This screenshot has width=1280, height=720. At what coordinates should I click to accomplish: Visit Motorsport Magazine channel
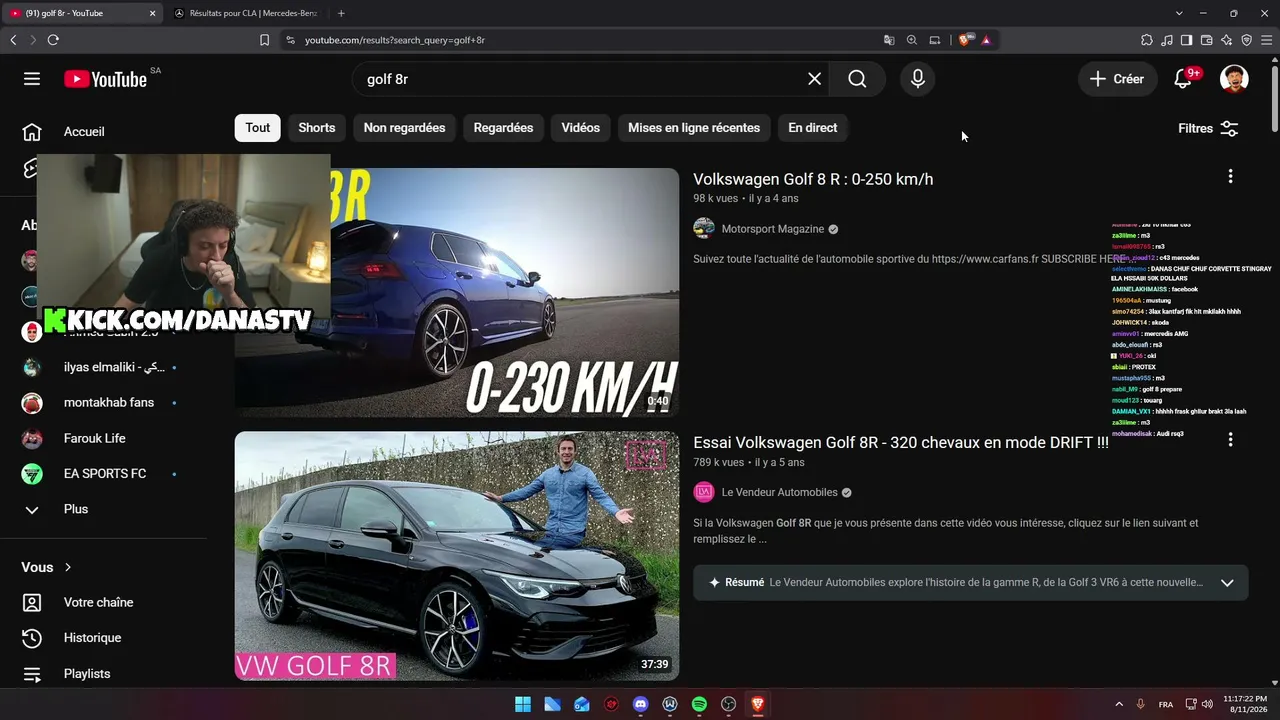click(773, 229)
